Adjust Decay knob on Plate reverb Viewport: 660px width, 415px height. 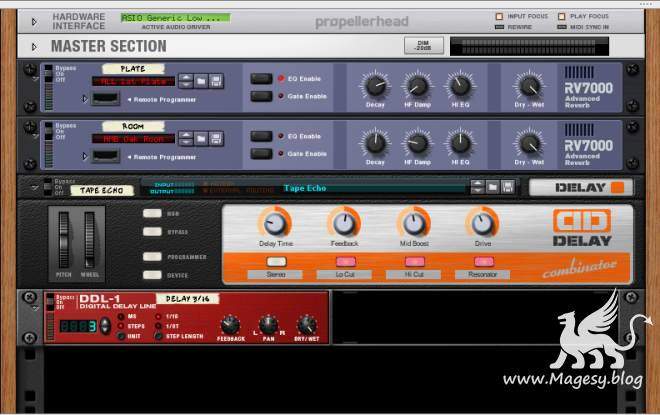point(375,86)
